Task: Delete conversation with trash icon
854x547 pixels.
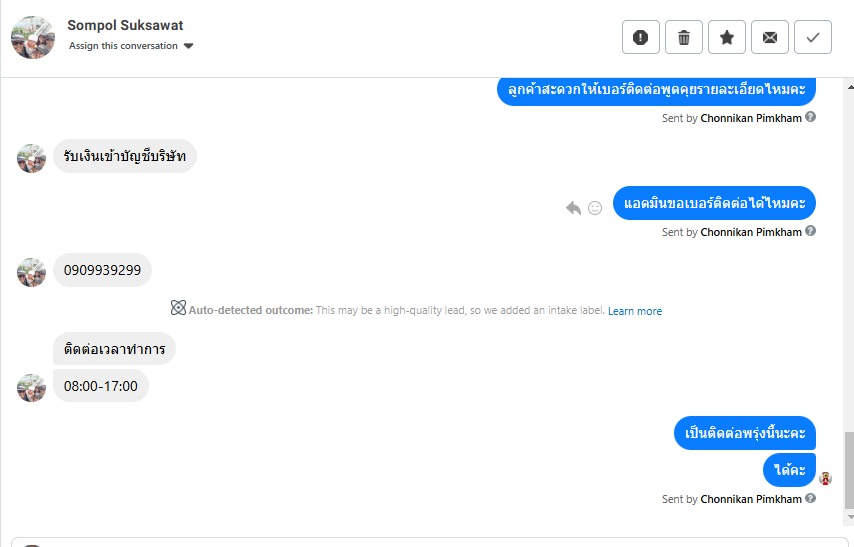Action: click(x=684, y=38)
